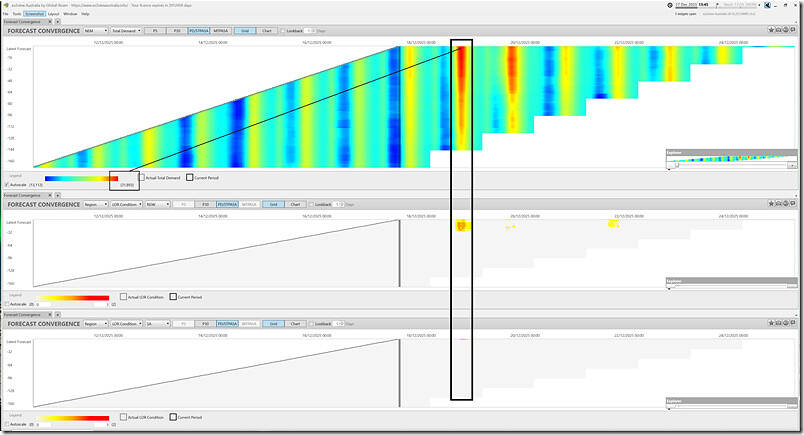Open the File menu
Screen dimensions: 804x435
pyautogui.click(x=6, y=14)
